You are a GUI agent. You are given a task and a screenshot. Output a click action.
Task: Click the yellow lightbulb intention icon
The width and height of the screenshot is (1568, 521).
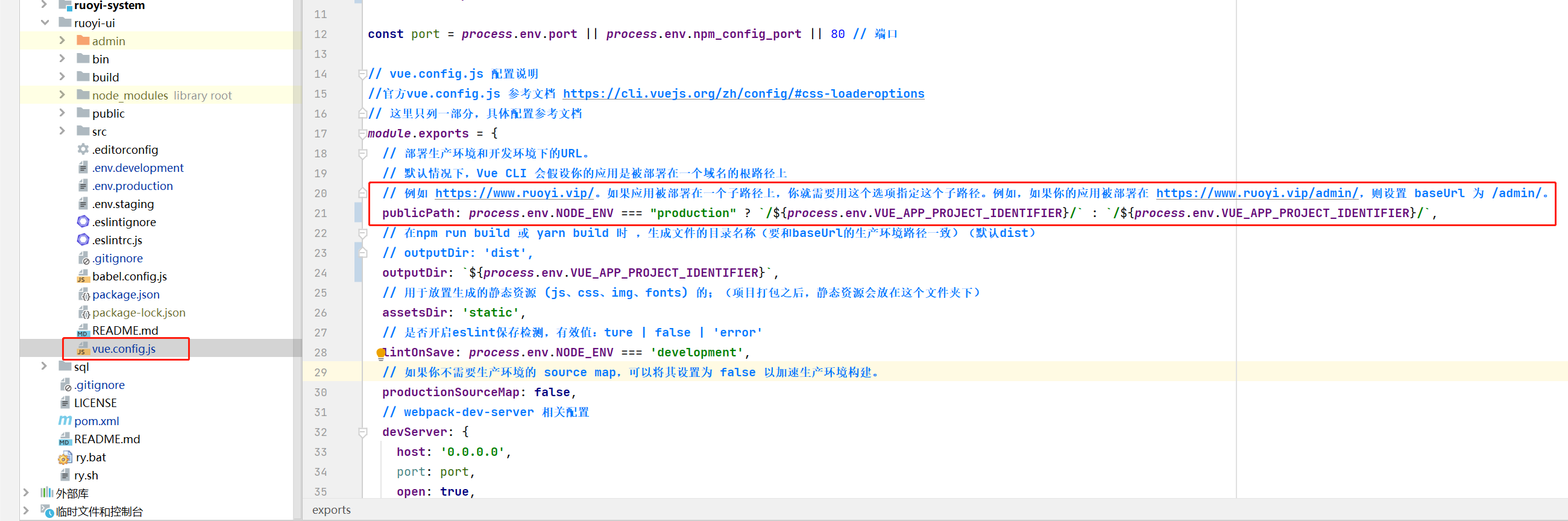(380, 353)
